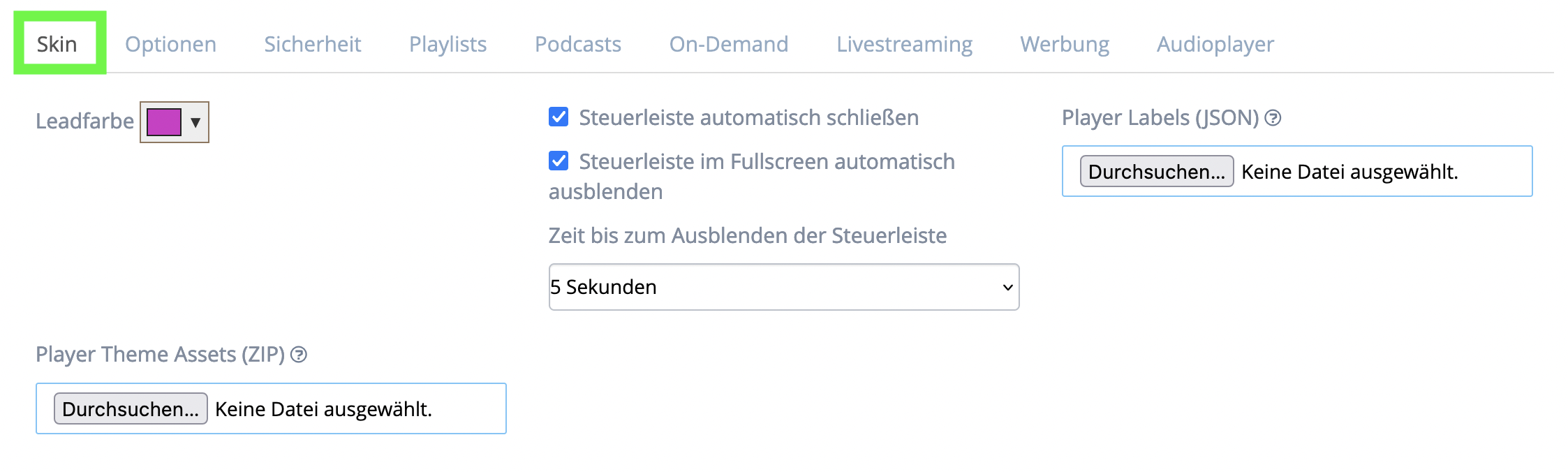Click Durchsuchen for Player Theme Assets ZIP
This screenshot has height=472, width=1568.
pyautogui.click(x=131, y=409)
